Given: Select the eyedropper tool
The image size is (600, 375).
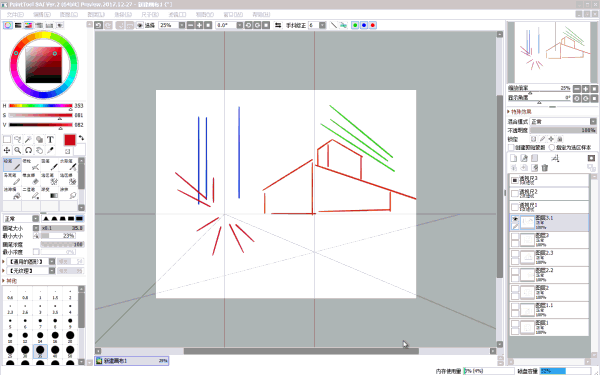Looking at the screenshot, I should pos(50,150).
